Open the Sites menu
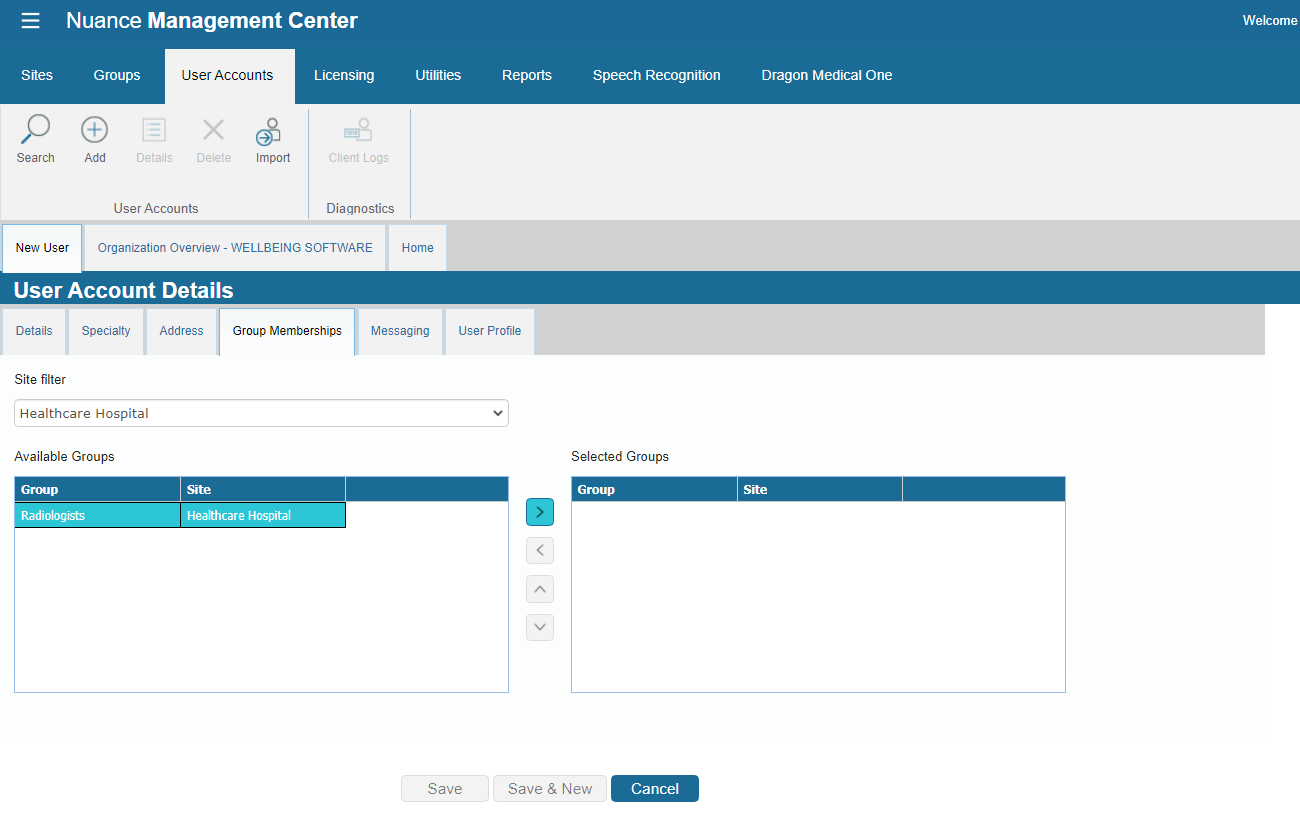The image size is (1300, 840). click(x=37, y=75)
